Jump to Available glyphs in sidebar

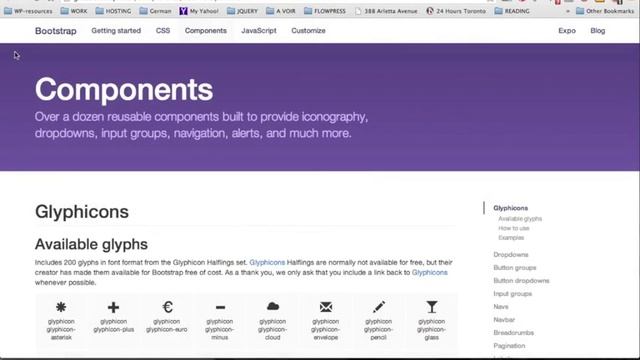(520, 219)
